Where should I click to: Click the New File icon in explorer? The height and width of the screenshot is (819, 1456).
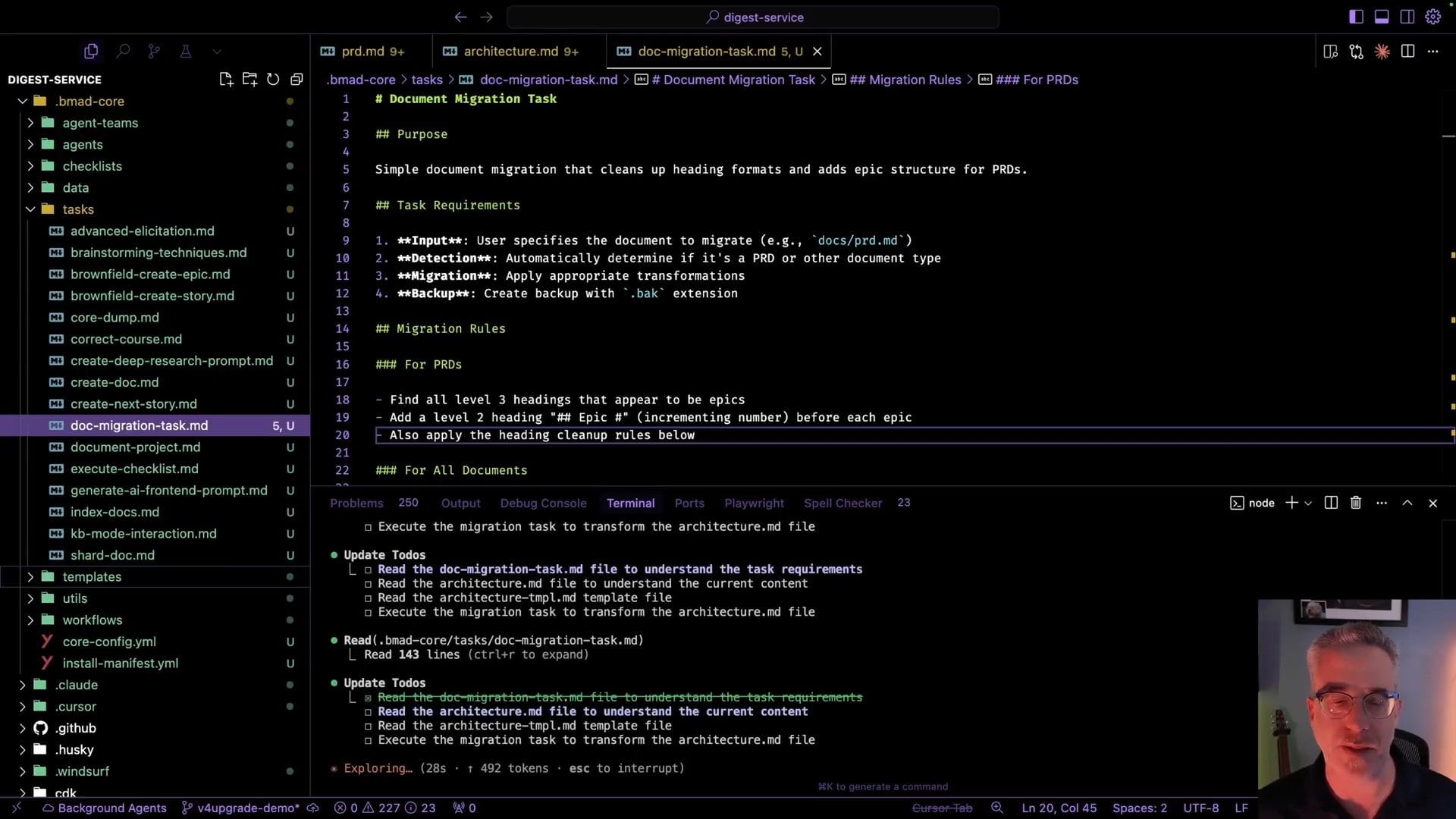click(225, 80)
